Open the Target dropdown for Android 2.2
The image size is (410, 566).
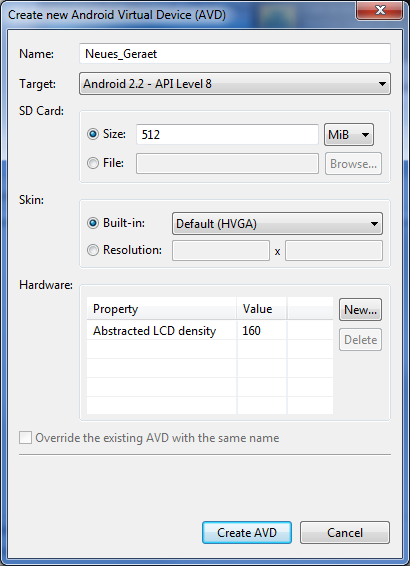(235, 84)
